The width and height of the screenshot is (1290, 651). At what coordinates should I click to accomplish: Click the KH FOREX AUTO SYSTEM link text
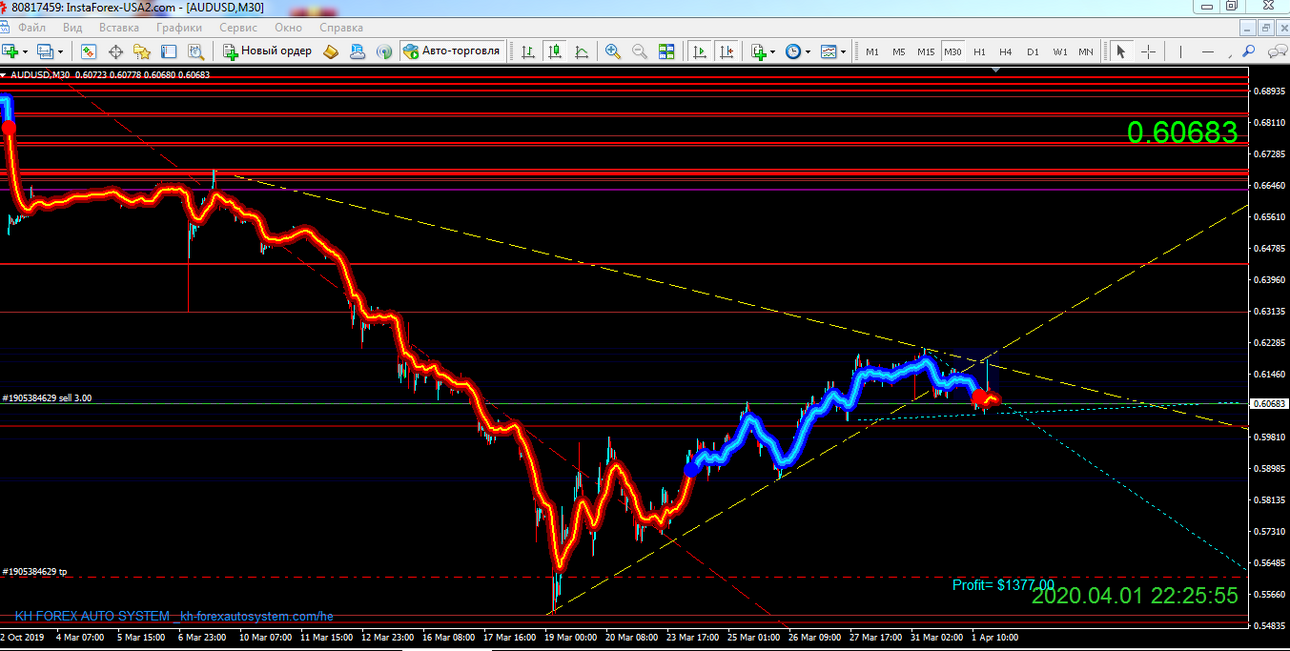(174, 617)
